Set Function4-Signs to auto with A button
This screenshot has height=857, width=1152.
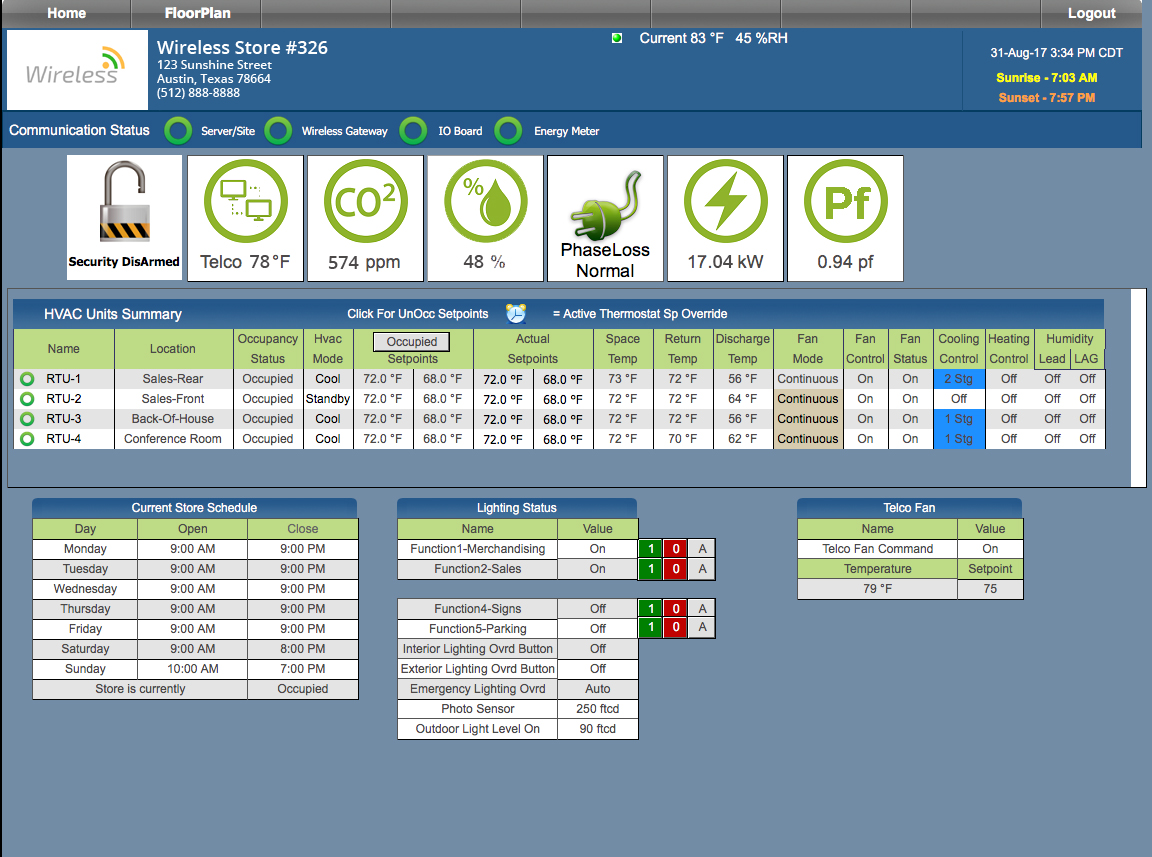(703, 609)
